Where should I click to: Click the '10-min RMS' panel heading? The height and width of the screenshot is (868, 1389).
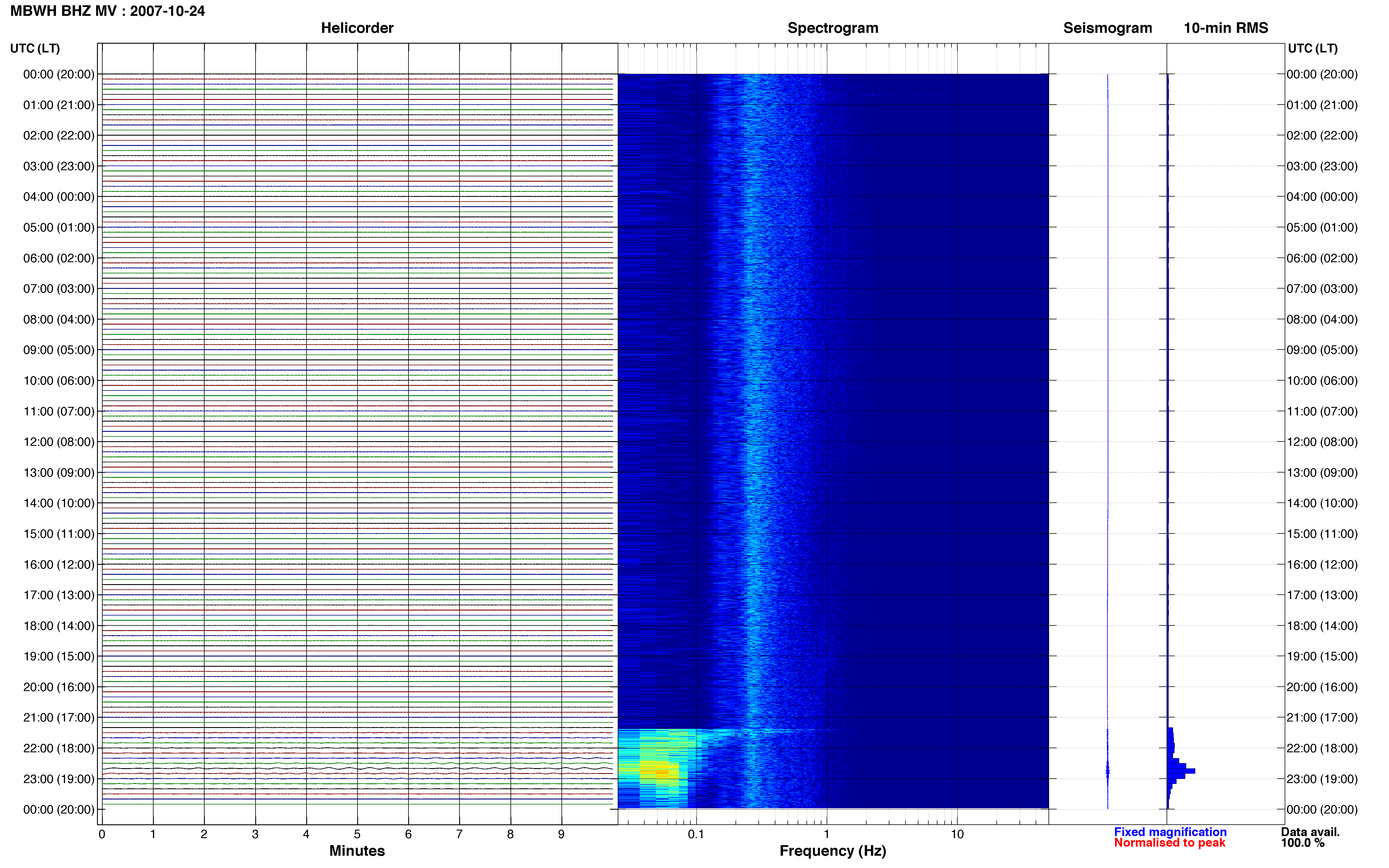(1226, 28)
